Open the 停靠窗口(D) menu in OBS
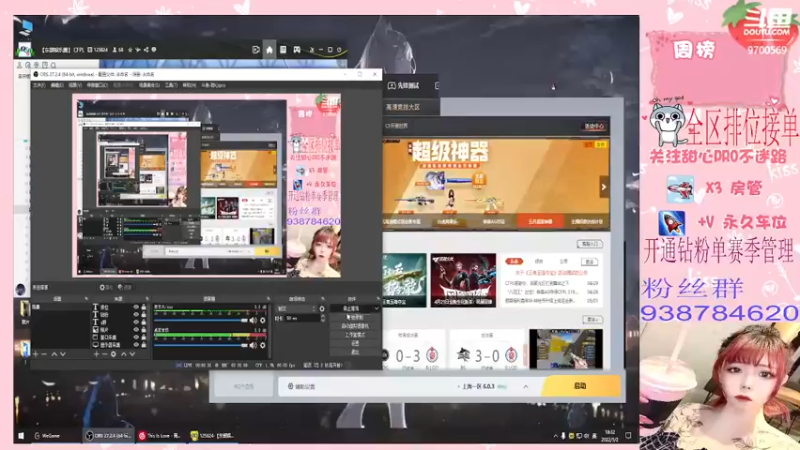The height and width of the screenshot is (450, 800). (x=97, y=85)
